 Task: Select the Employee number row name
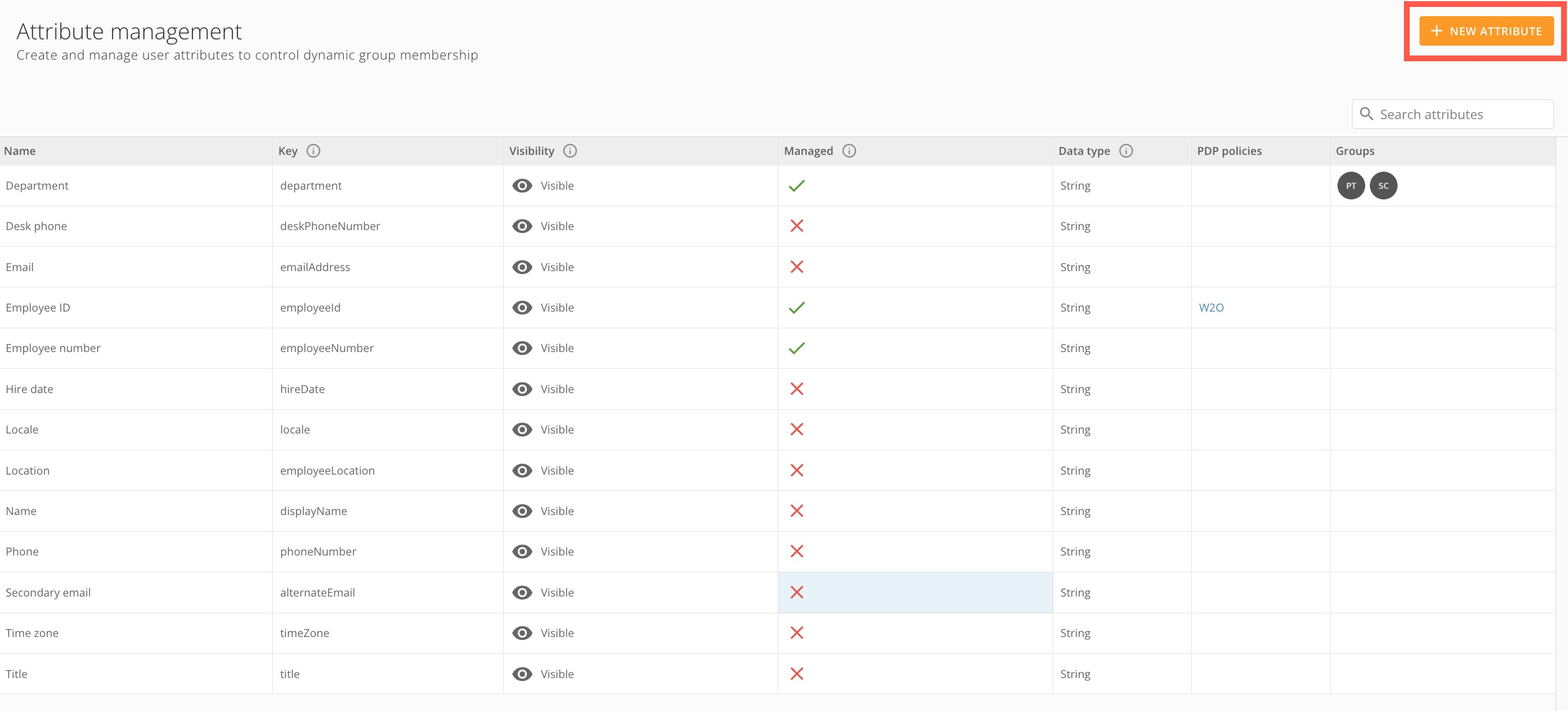pyautogui.click(x=53, y=348)
